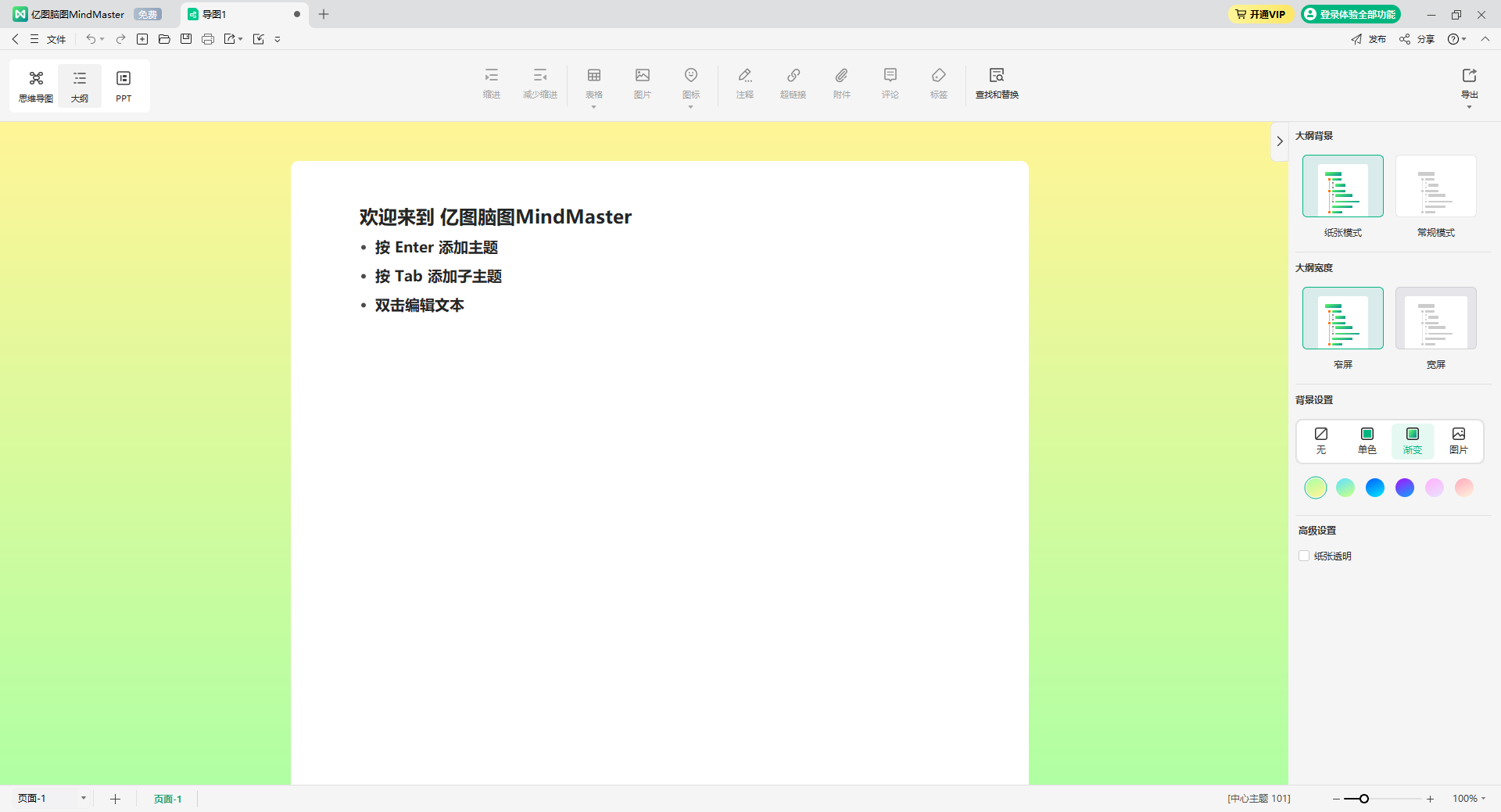Create a new document with plus icon
Viewport: 1501px width, 812px height.
click(142, 39)
